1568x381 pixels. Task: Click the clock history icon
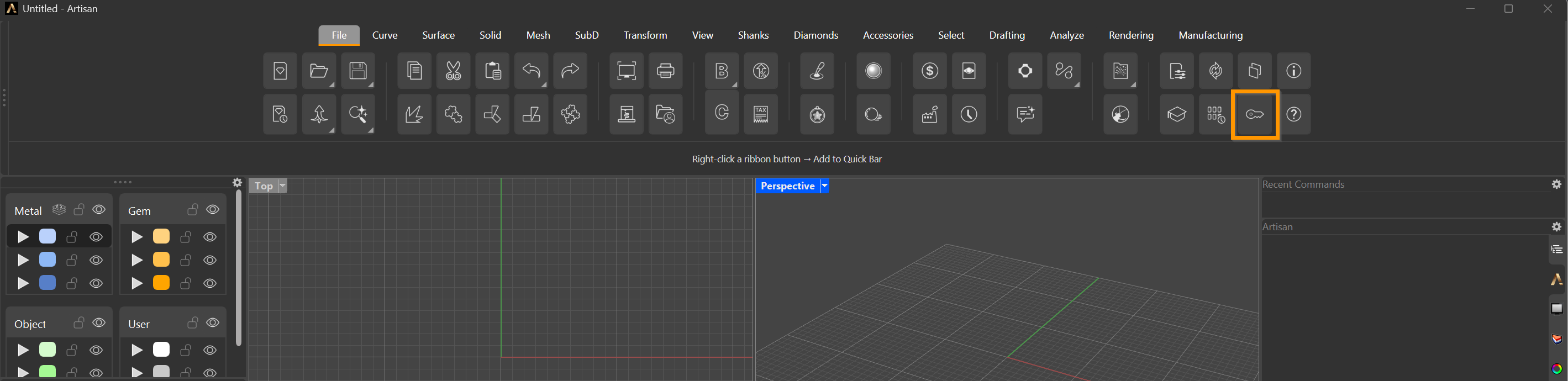tap(969, 114)
